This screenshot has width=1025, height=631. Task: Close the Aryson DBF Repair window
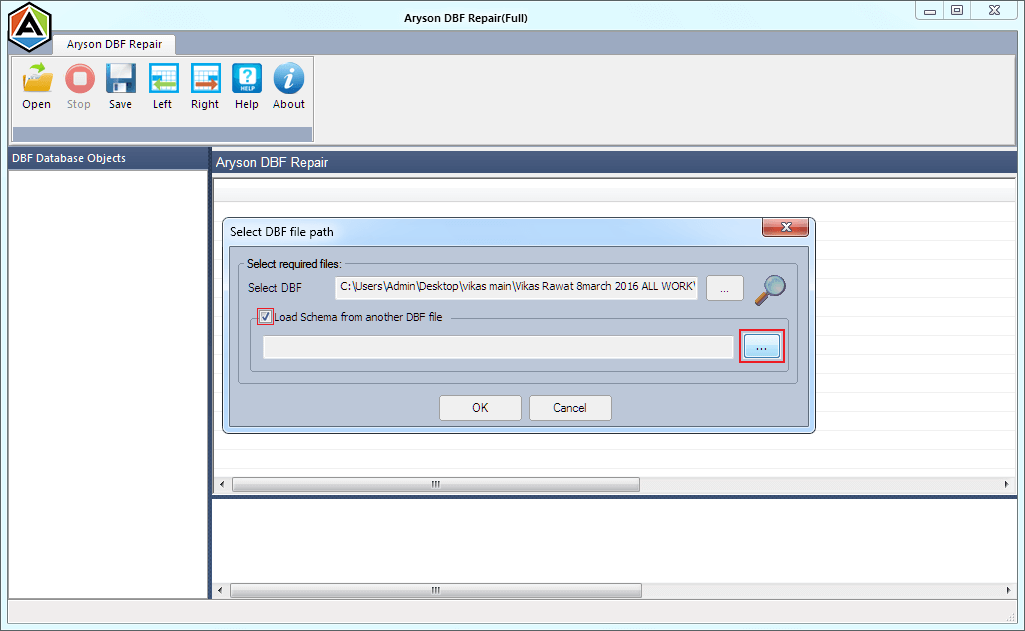tap(994, 10)
